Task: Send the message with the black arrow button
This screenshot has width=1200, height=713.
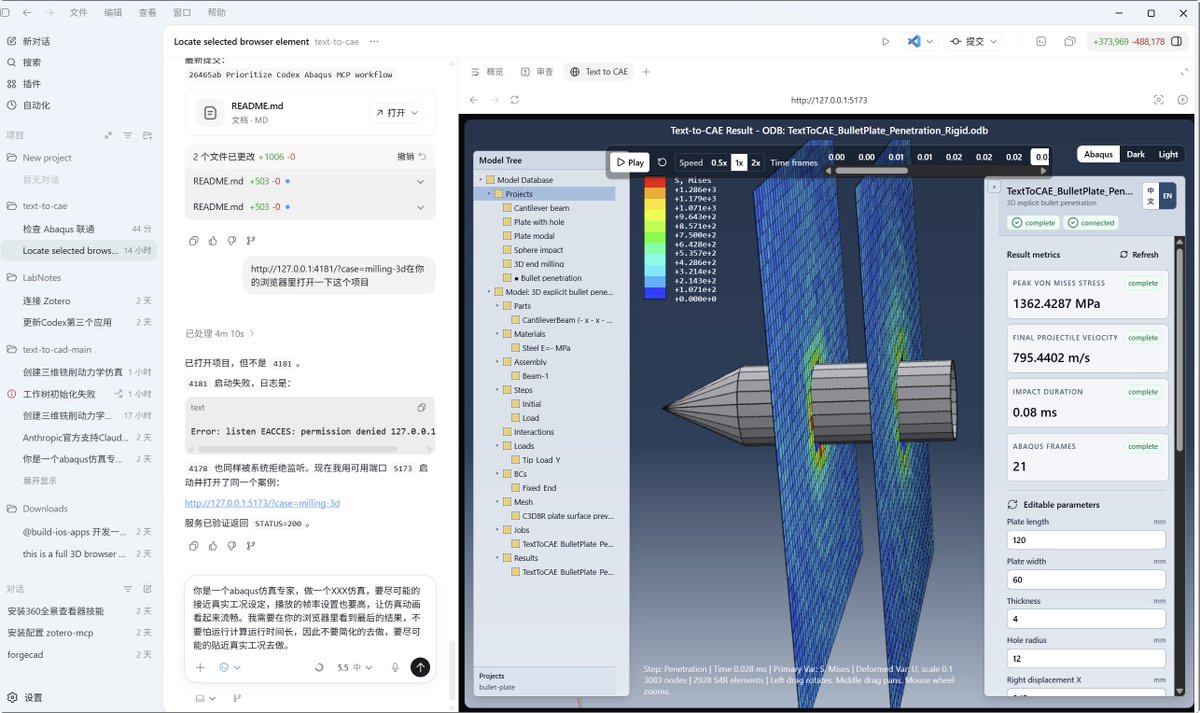Action: tap(420, 667)
